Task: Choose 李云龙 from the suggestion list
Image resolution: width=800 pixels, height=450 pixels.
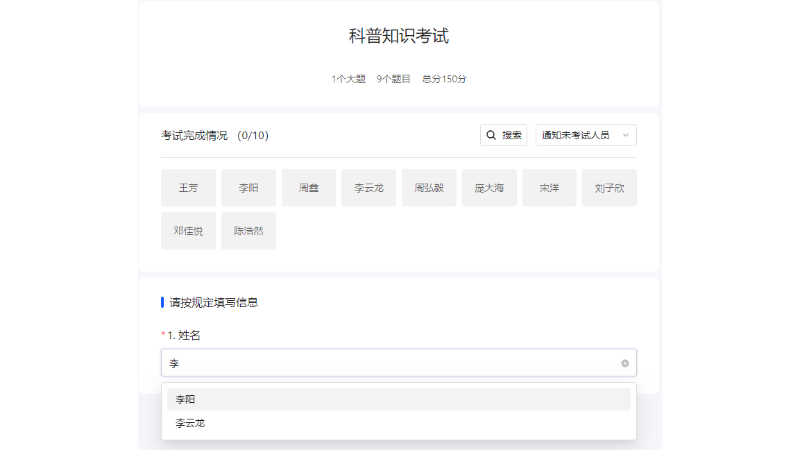Action: [398, 423]
